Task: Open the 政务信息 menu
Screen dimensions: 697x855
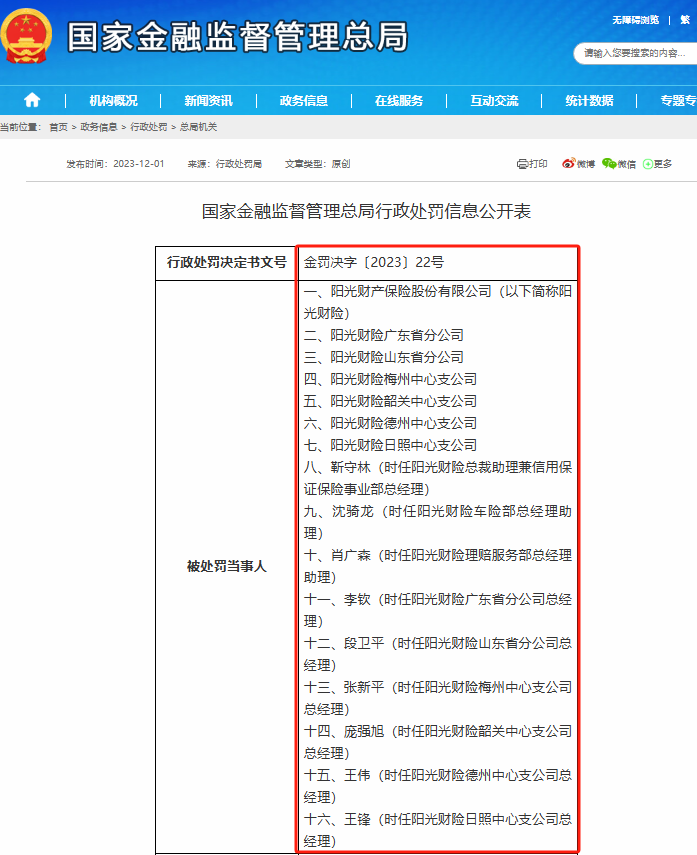Action: pos(304,100)
